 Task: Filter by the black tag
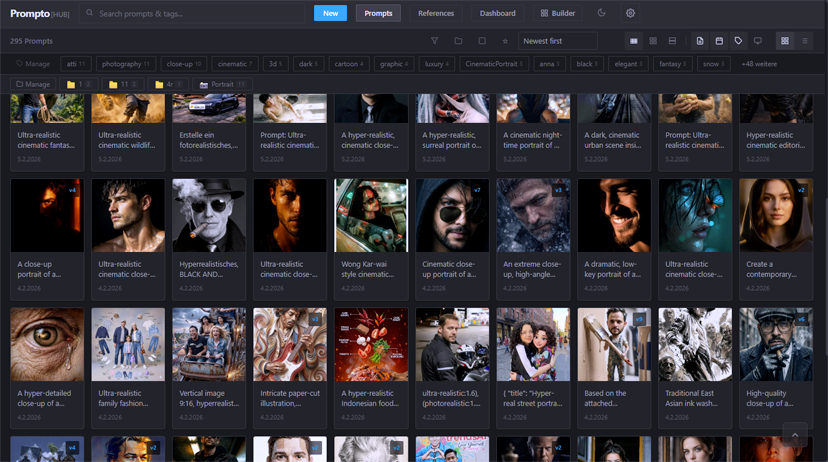click(587, 64)
